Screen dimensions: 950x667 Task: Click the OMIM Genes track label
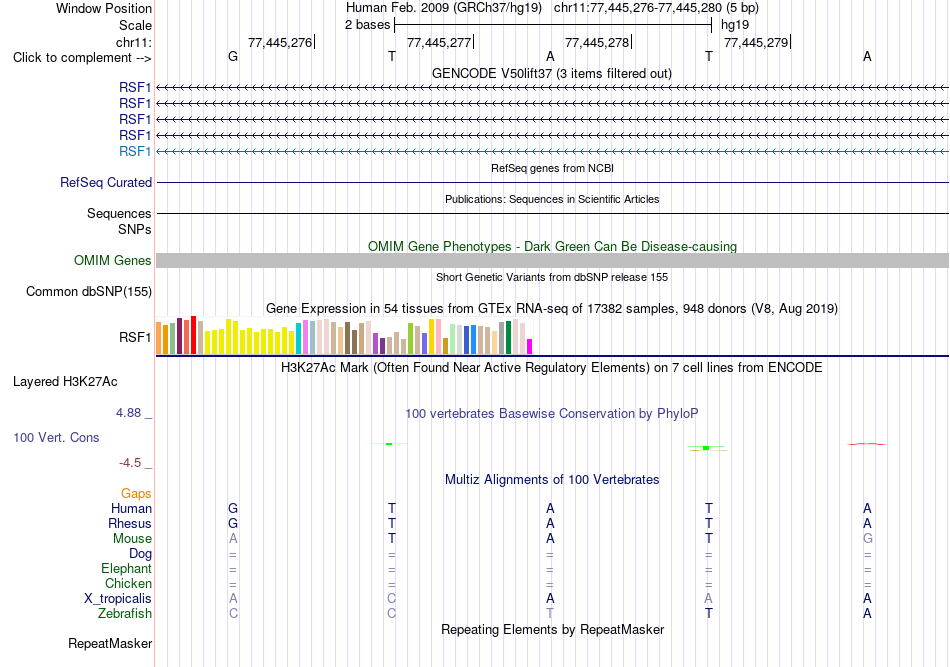pyautogui.click(x=113, y=260)
